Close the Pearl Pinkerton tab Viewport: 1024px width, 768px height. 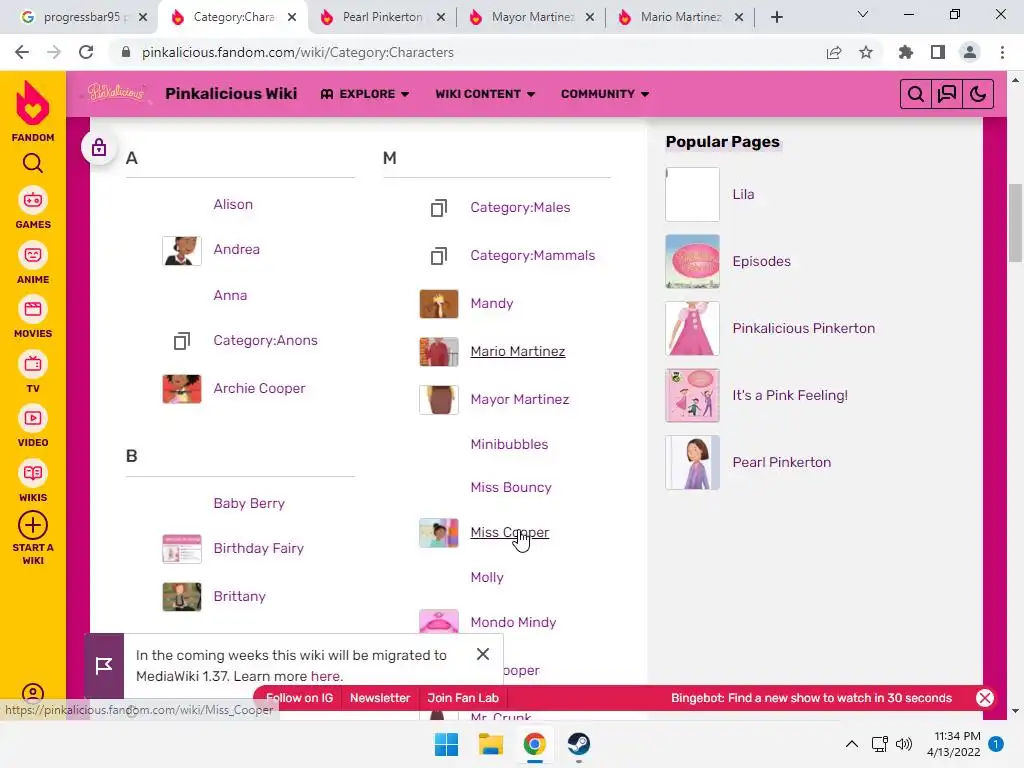pos(441,17)
